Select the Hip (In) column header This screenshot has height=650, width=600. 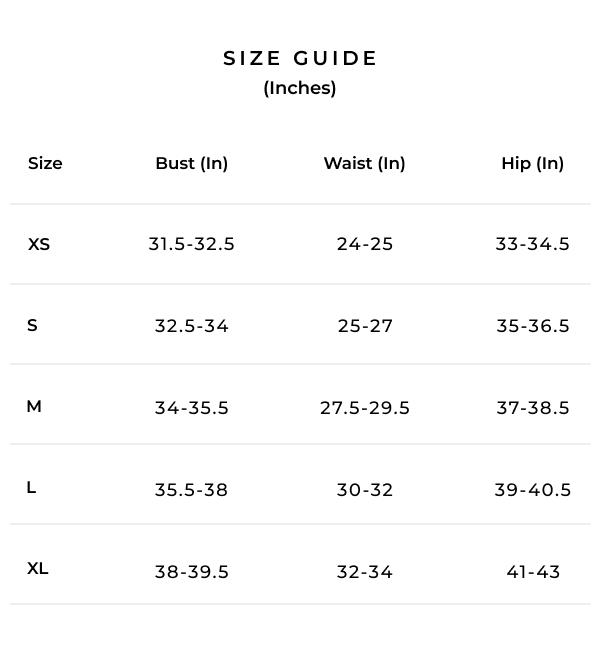(532, 163)
